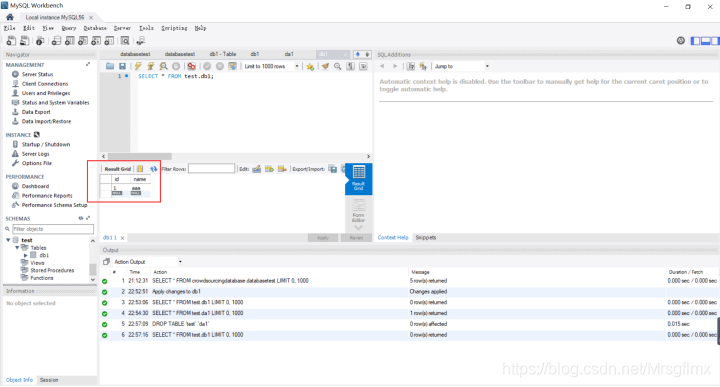Create a new schema icon
This screenshot has height=387, width=720.
(56, 41)
